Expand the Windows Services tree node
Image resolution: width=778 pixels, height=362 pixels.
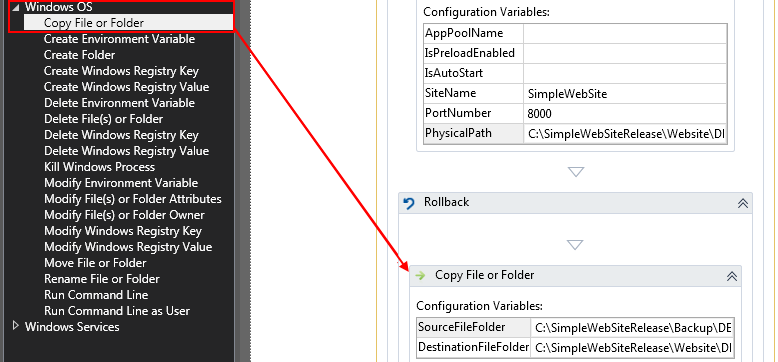pos(16,326)
